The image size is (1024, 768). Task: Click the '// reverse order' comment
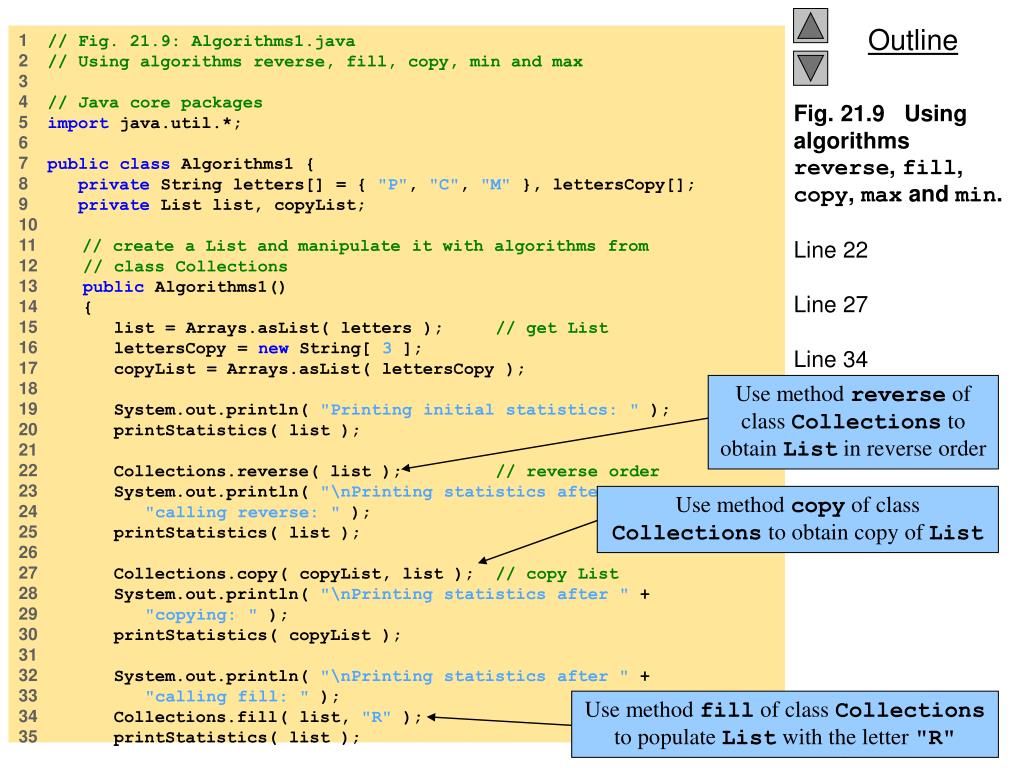pos(577,471)
